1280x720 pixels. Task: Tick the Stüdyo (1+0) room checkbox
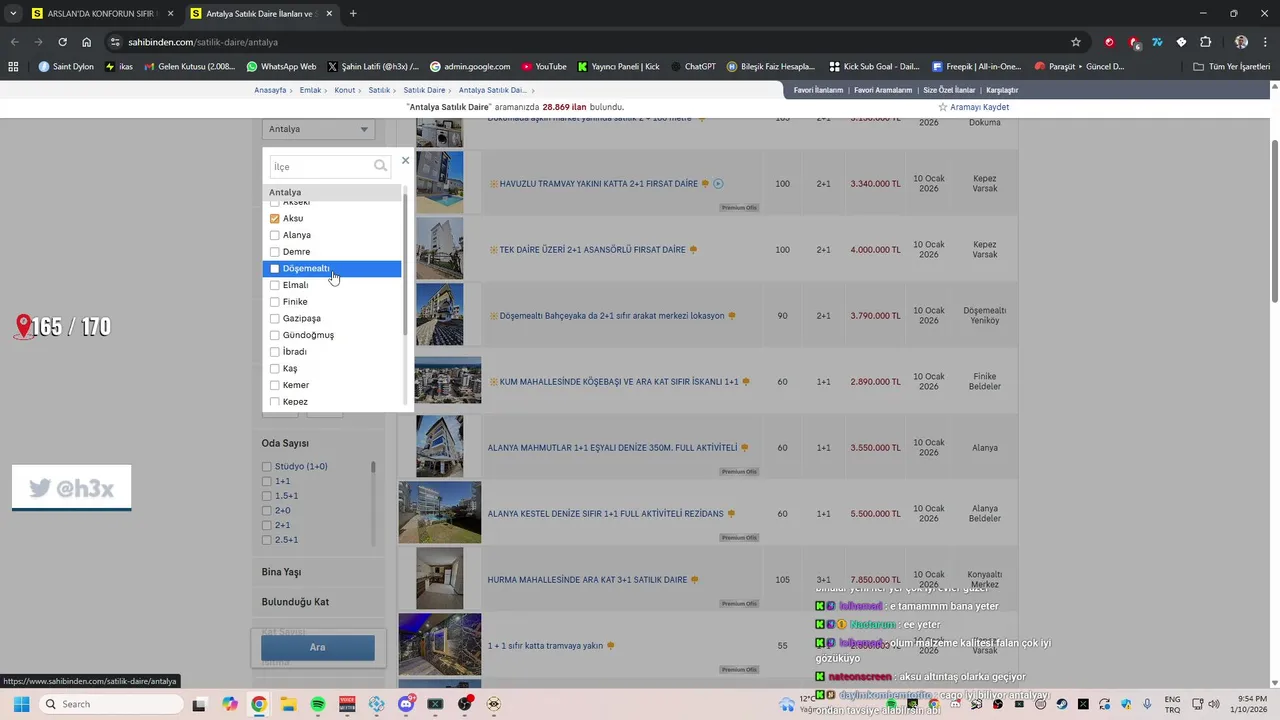point(267,466)
